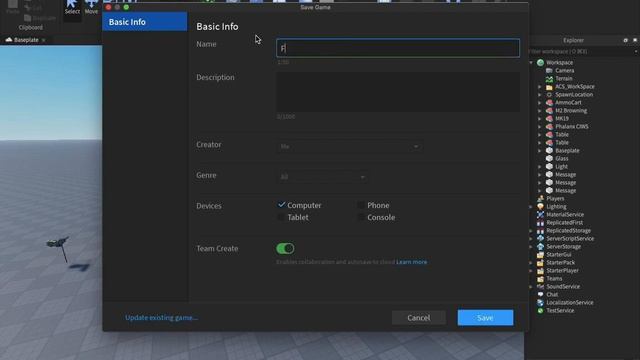Select the Basic Info sidebar tab
Image resolution: width=640 pixels, height=360 pixels.
[x=144, y=22]
